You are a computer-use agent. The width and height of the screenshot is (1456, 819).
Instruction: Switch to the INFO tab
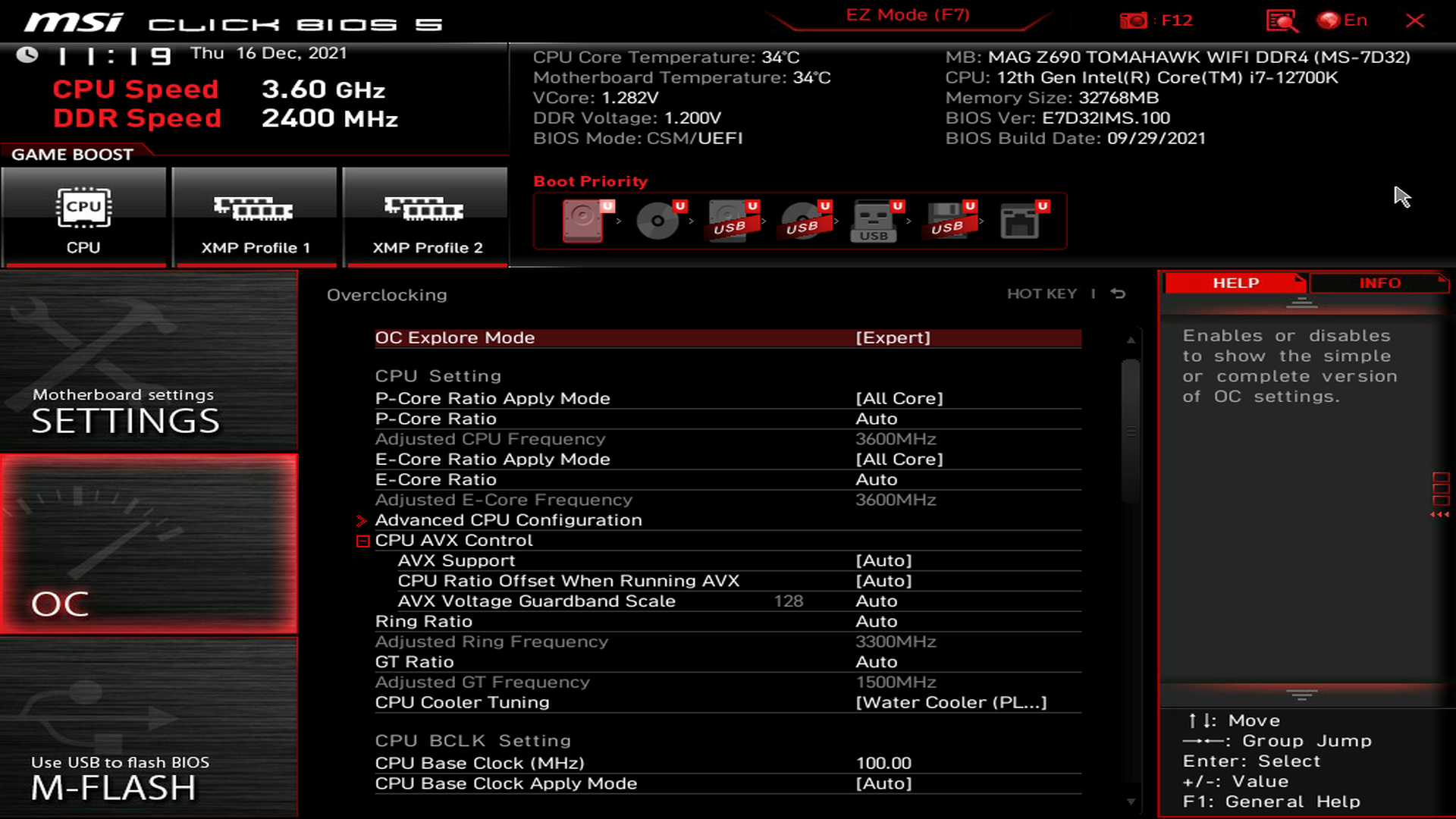point(1379,283)
